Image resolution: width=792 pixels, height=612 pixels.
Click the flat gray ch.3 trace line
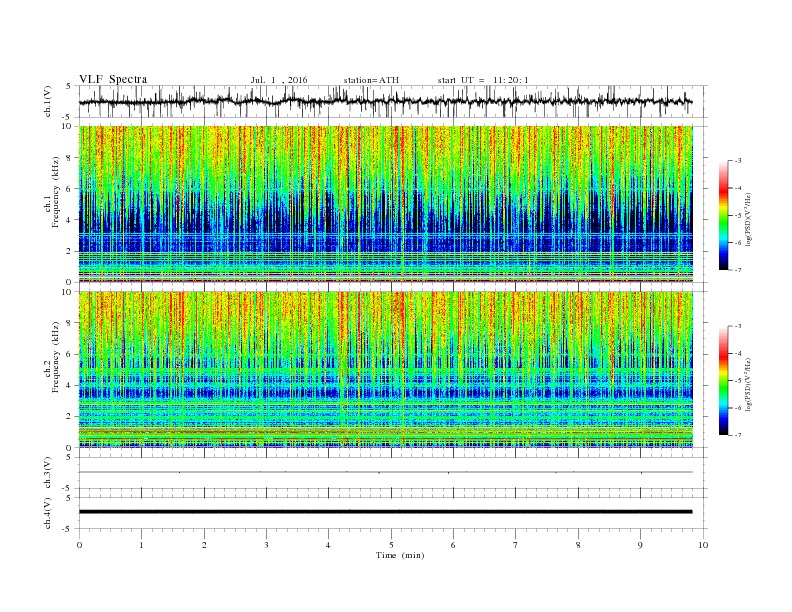[x=385, y=472]
